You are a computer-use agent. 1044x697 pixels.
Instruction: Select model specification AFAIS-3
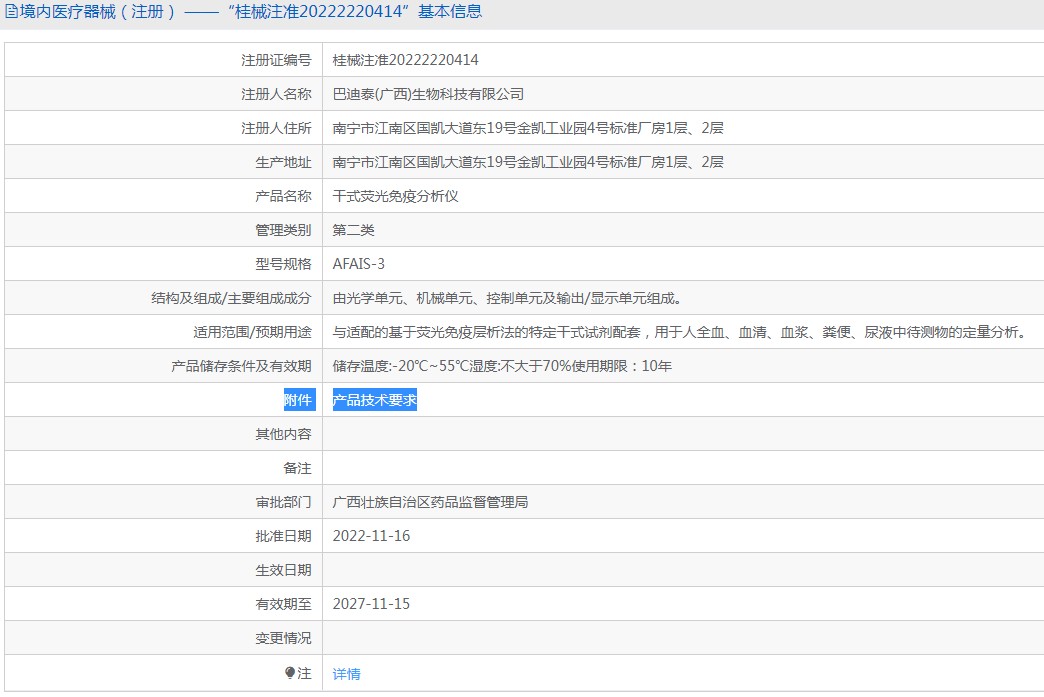pos(359,264)
